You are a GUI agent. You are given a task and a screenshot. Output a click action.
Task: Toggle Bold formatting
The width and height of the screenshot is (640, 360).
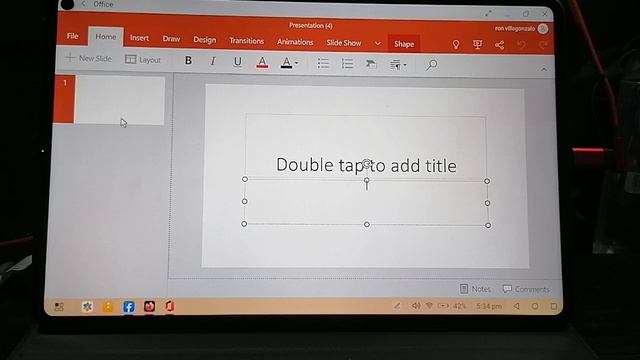[188, 60]
